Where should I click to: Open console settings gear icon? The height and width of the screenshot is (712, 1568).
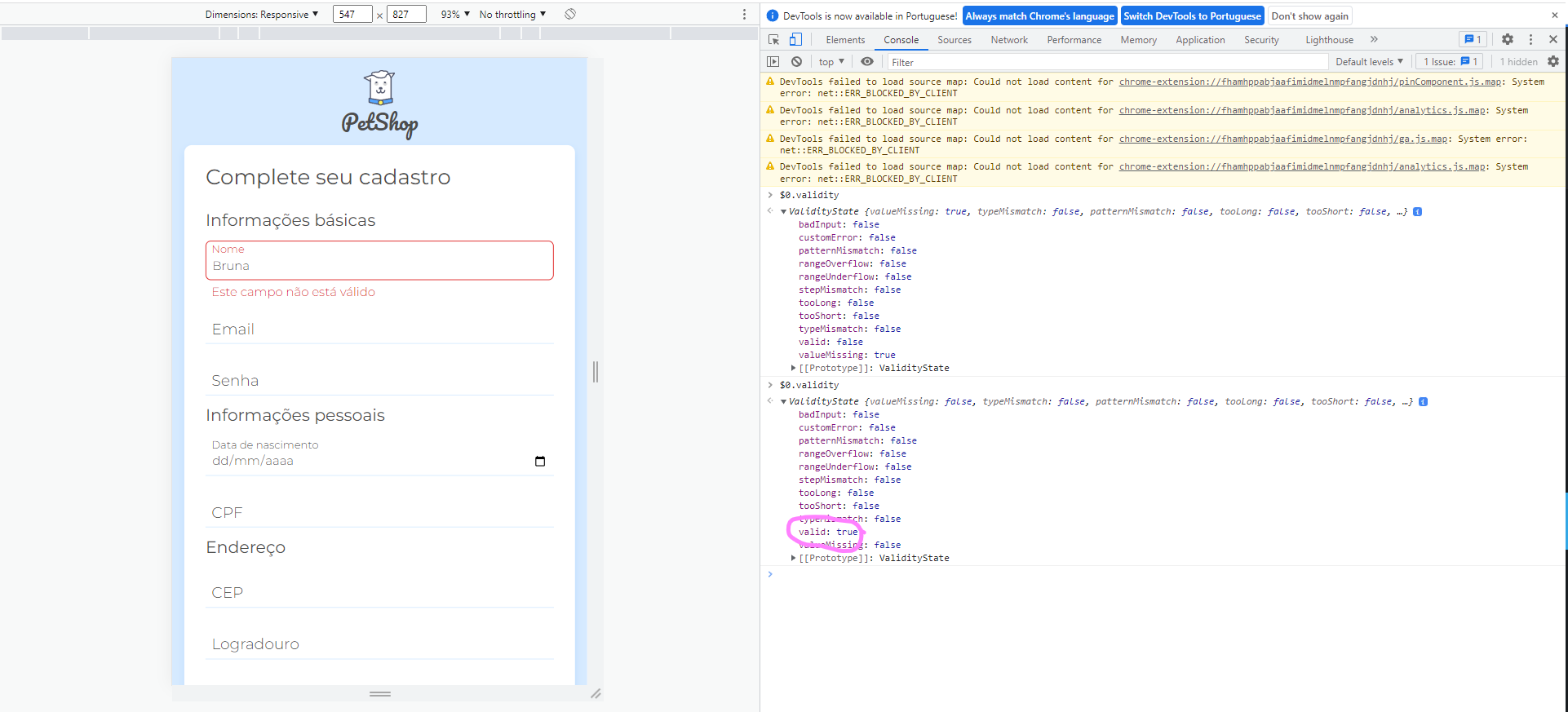(1553, 61)
